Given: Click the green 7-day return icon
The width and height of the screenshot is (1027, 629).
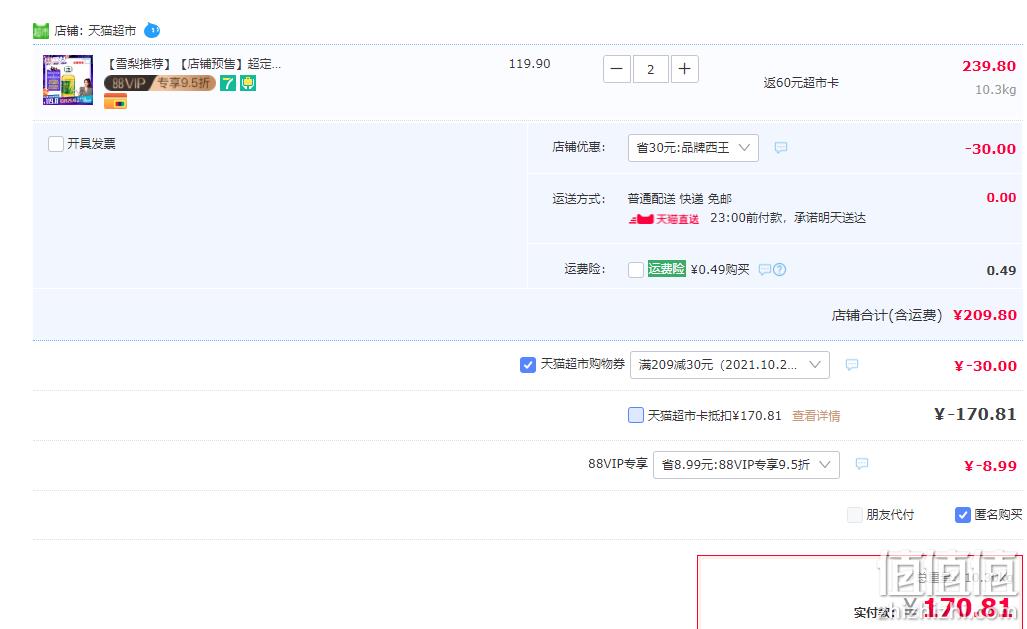Looking at the screenshot, I should [228, 83].
